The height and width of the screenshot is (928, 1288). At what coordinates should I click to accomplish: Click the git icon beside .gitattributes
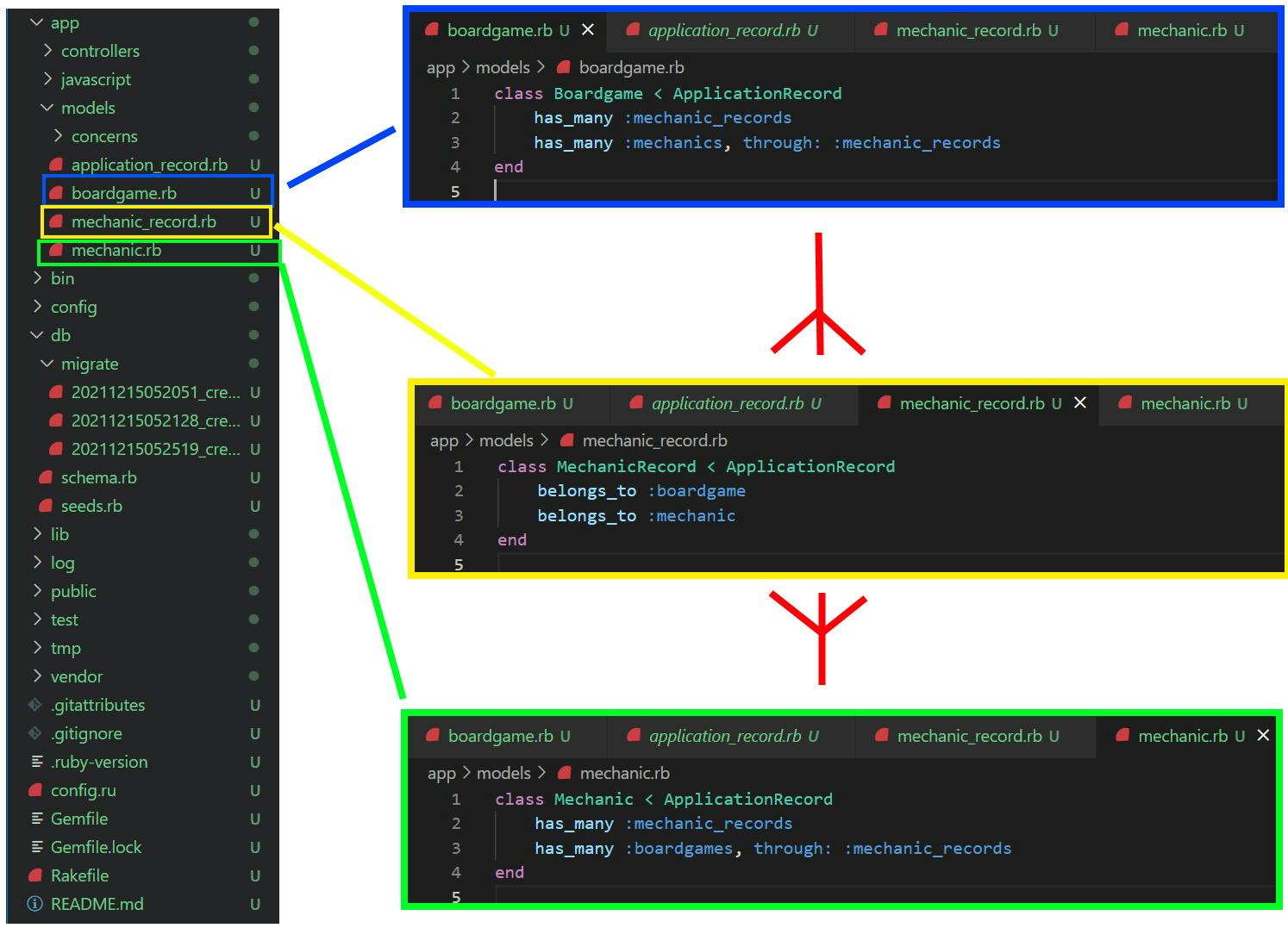[x=35, y=705]
